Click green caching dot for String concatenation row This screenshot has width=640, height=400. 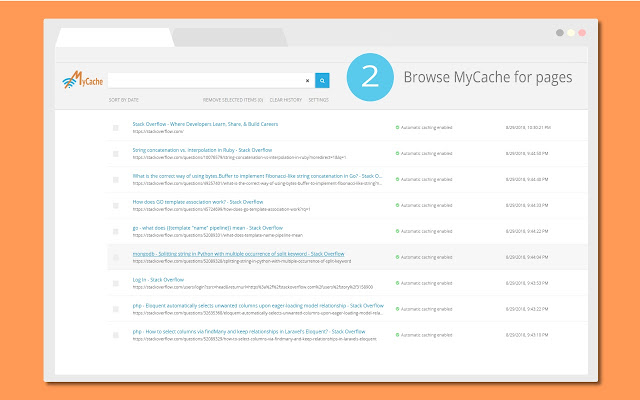tap(397, 153)
